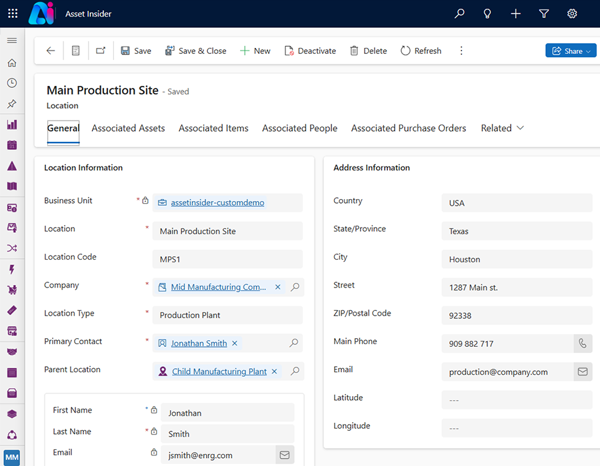600x466 pixels.
Task: Delete the record
Action: 368,51
